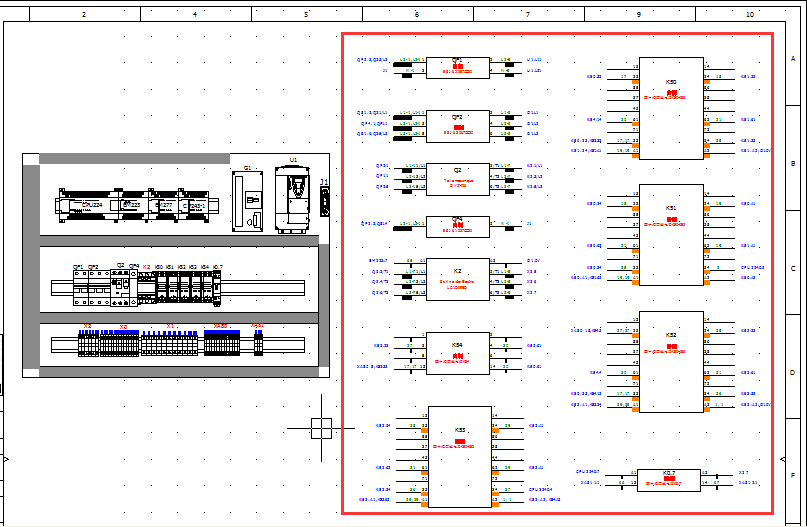Click row label D on the border
The height and width of the screenshot is (527, 807).
[x=793, y=373]
